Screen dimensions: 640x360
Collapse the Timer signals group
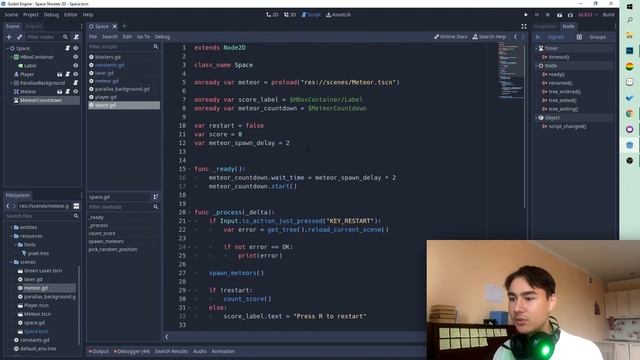(x=536, y=48)
